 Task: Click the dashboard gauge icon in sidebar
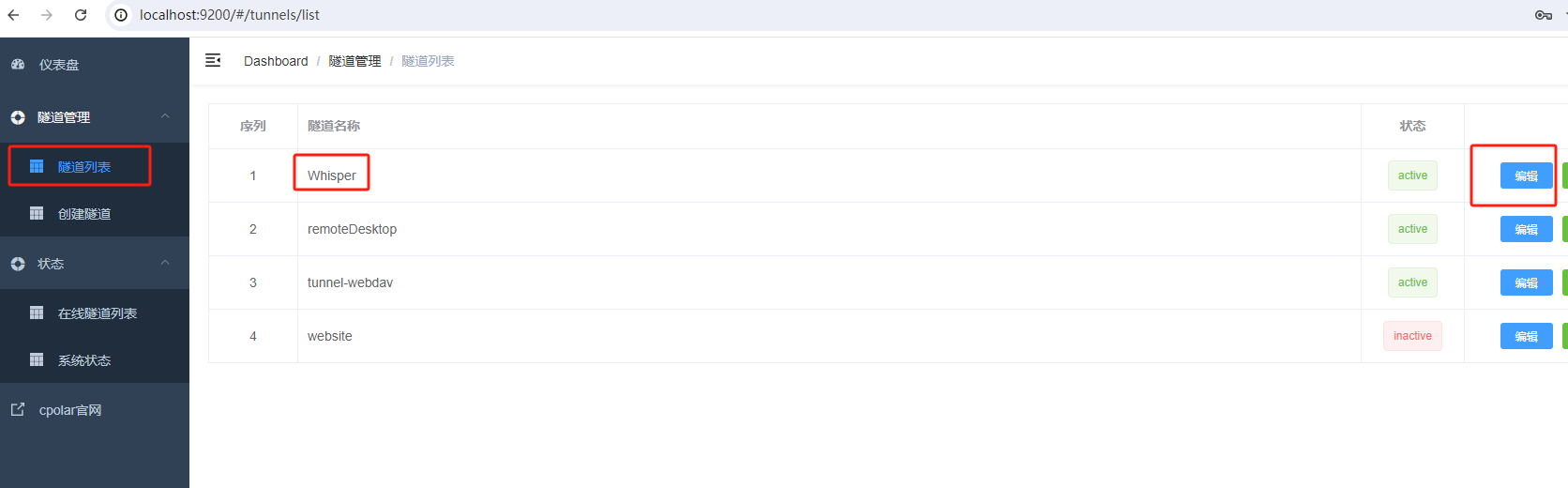click(x=18, y=65)
